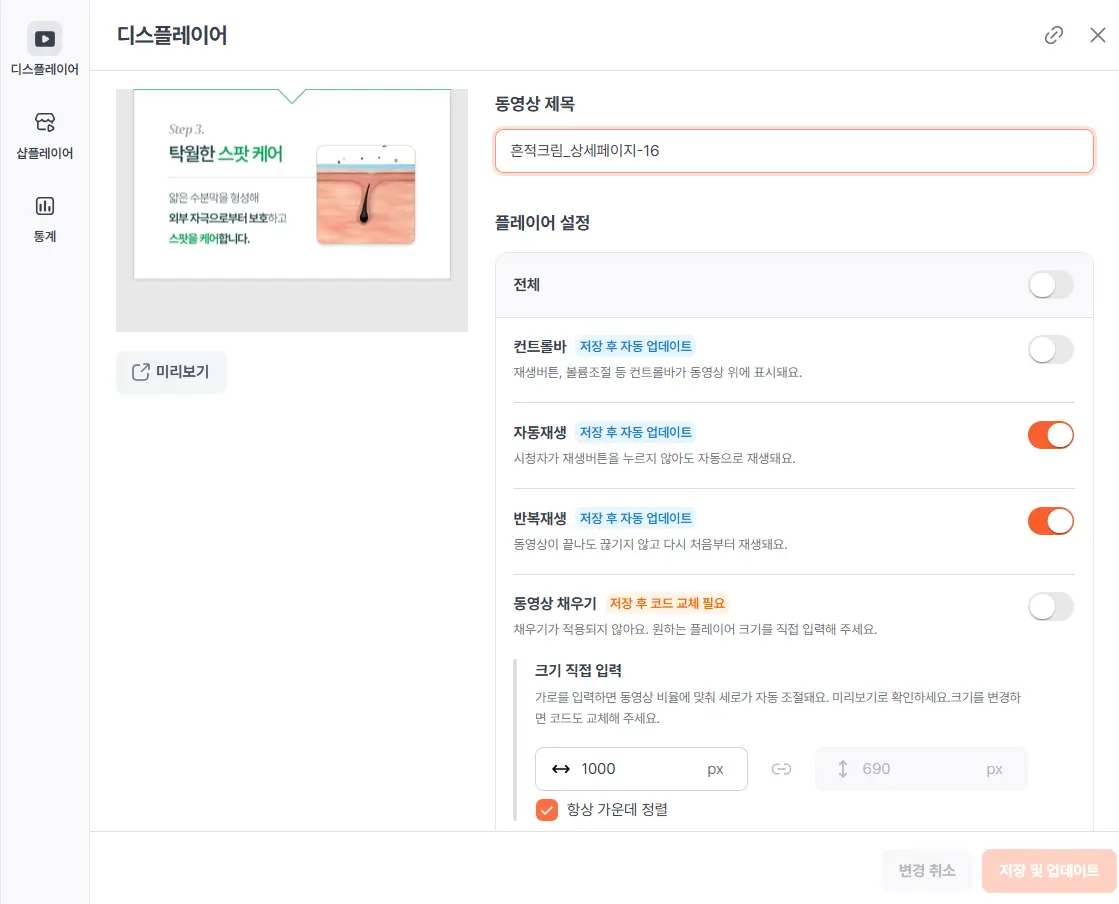Click the 미리보기 preview button
Screen dimensions: 1119x904
[171, 372]
